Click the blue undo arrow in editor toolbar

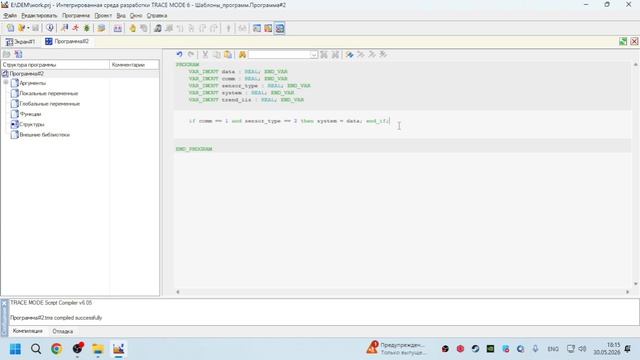click(x=179, y=54)
